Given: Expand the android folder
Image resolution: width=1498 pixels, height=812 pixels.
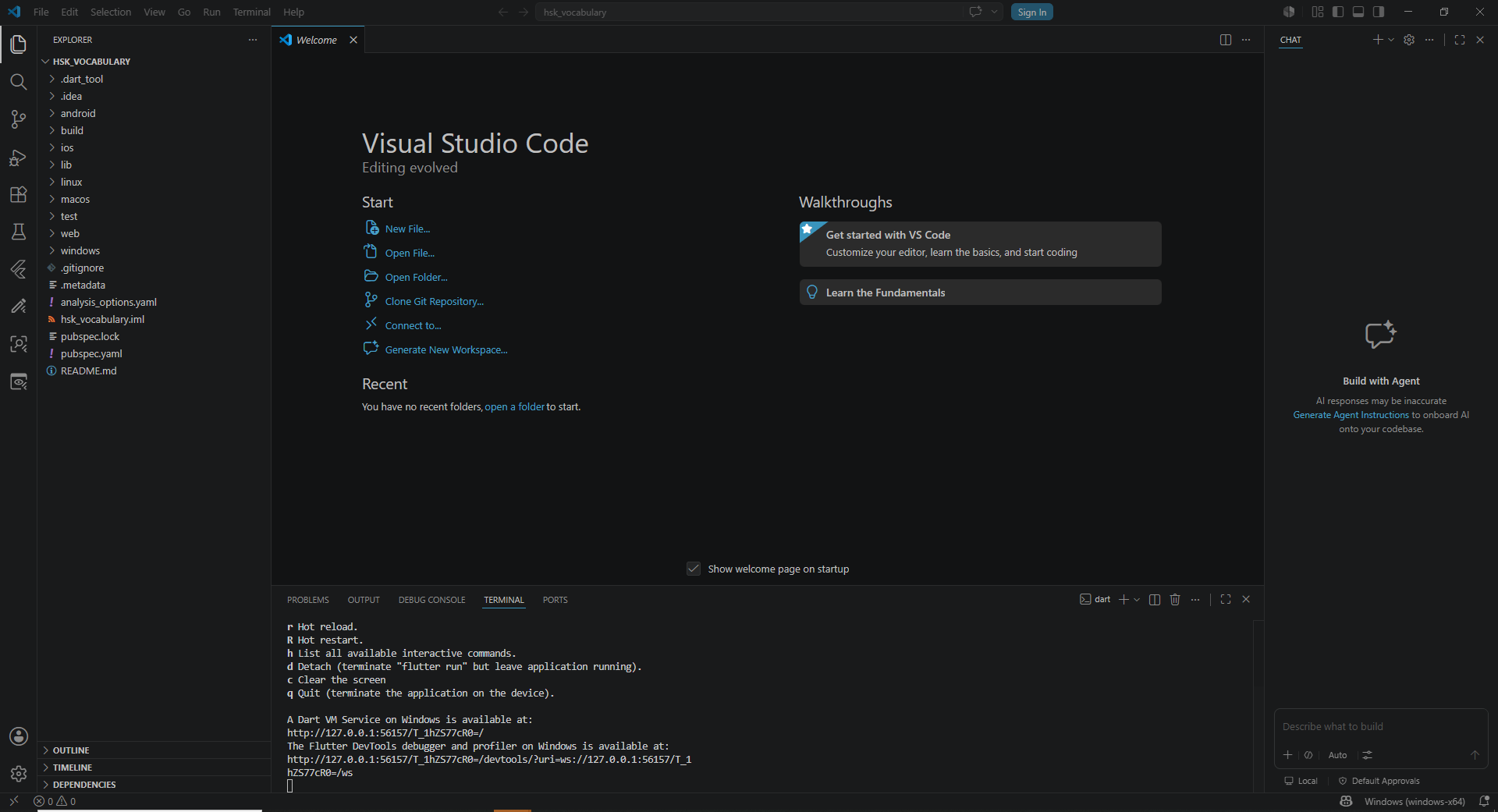Looking at the screenshot, I should (154, 113).
